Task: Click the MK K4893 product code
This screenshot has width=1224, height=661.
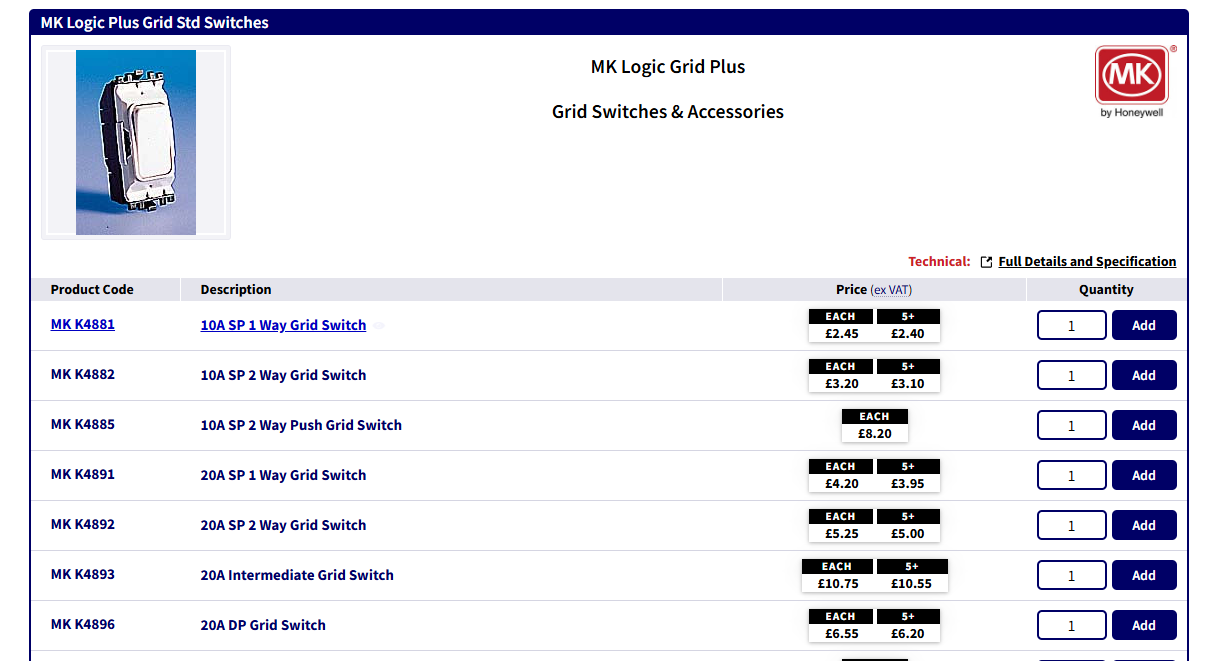Action: click(x=83, y=575)
